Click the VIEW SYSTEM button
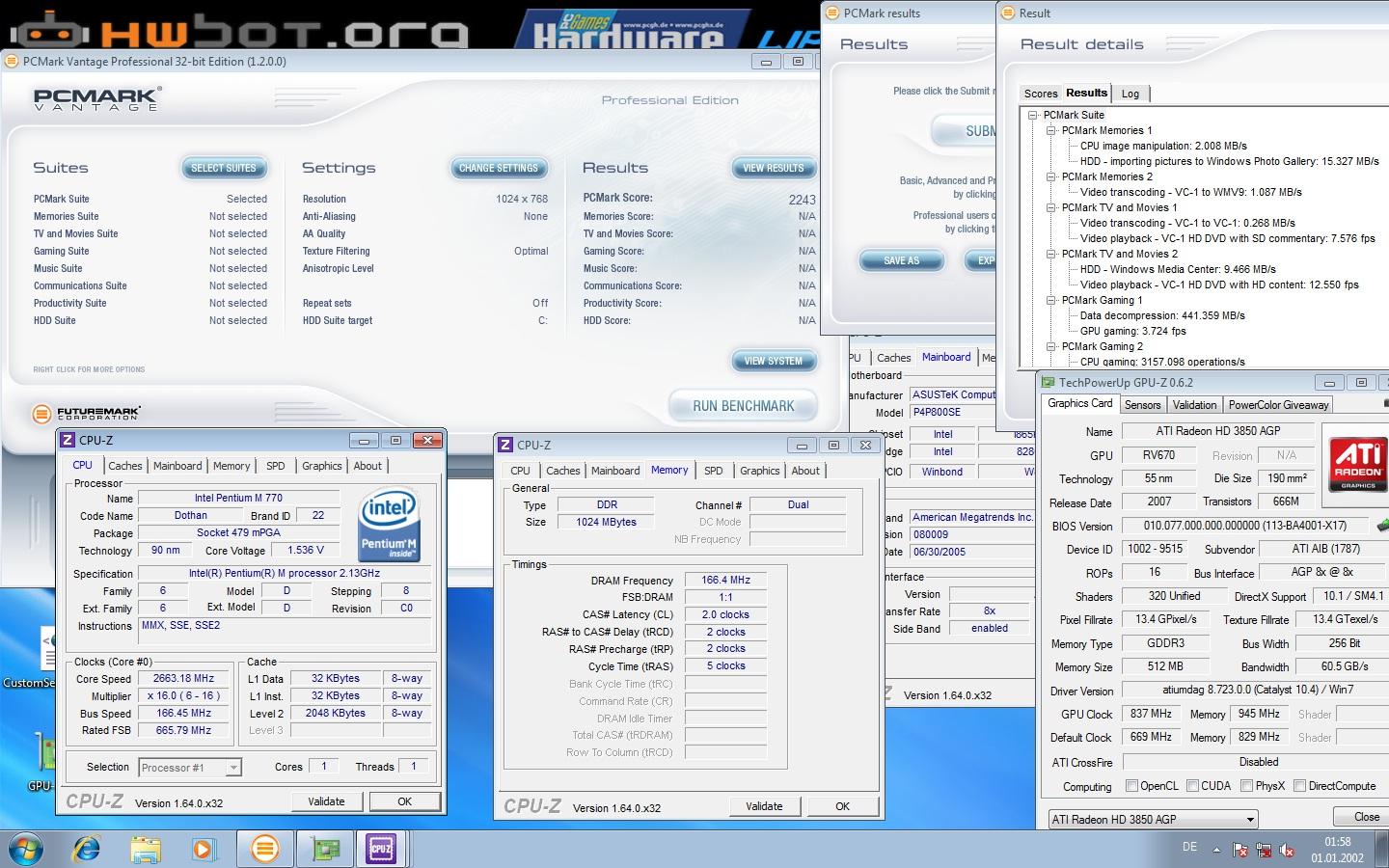This screenshot has width=1389, height=868. (x=774, y=361)
